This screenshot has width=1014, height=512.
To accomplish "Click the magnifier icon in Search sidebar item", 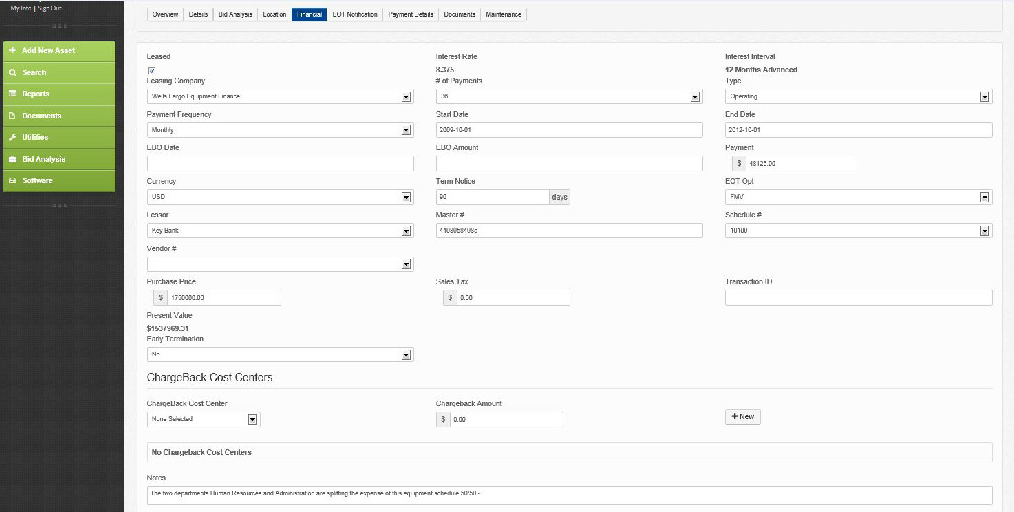I will [x=12, y=72].
